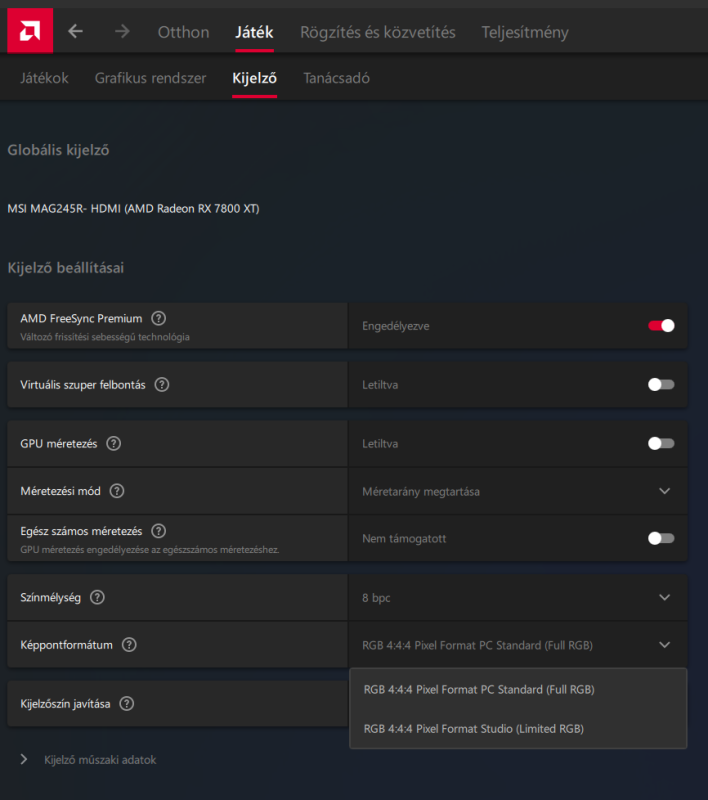The image size is (708, 800).
Task: Open the Méretezési mód dropdown
Action: pyautogui.click(x=518, y=491)
